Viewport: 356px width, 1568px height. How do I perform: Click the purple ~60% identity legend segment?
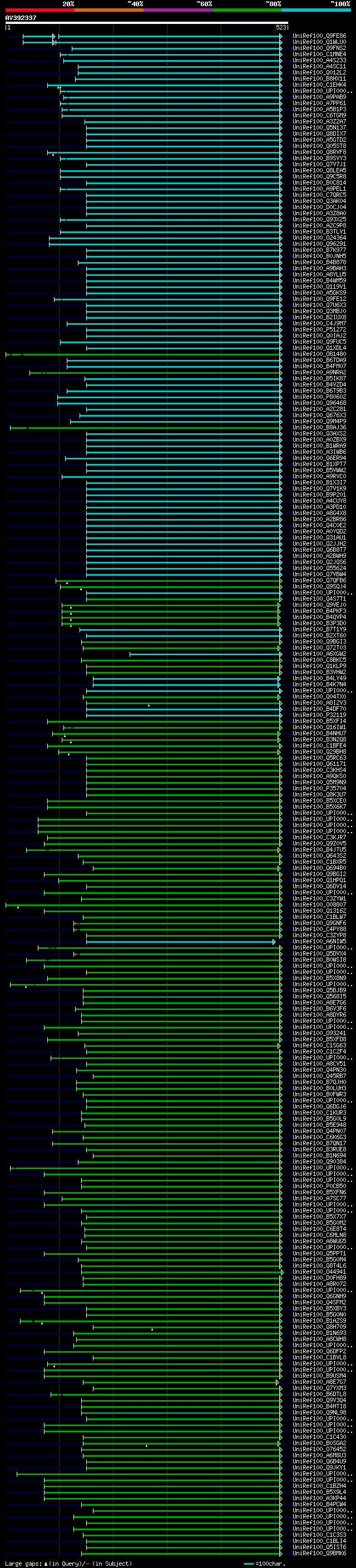click(x=177, y=10)
